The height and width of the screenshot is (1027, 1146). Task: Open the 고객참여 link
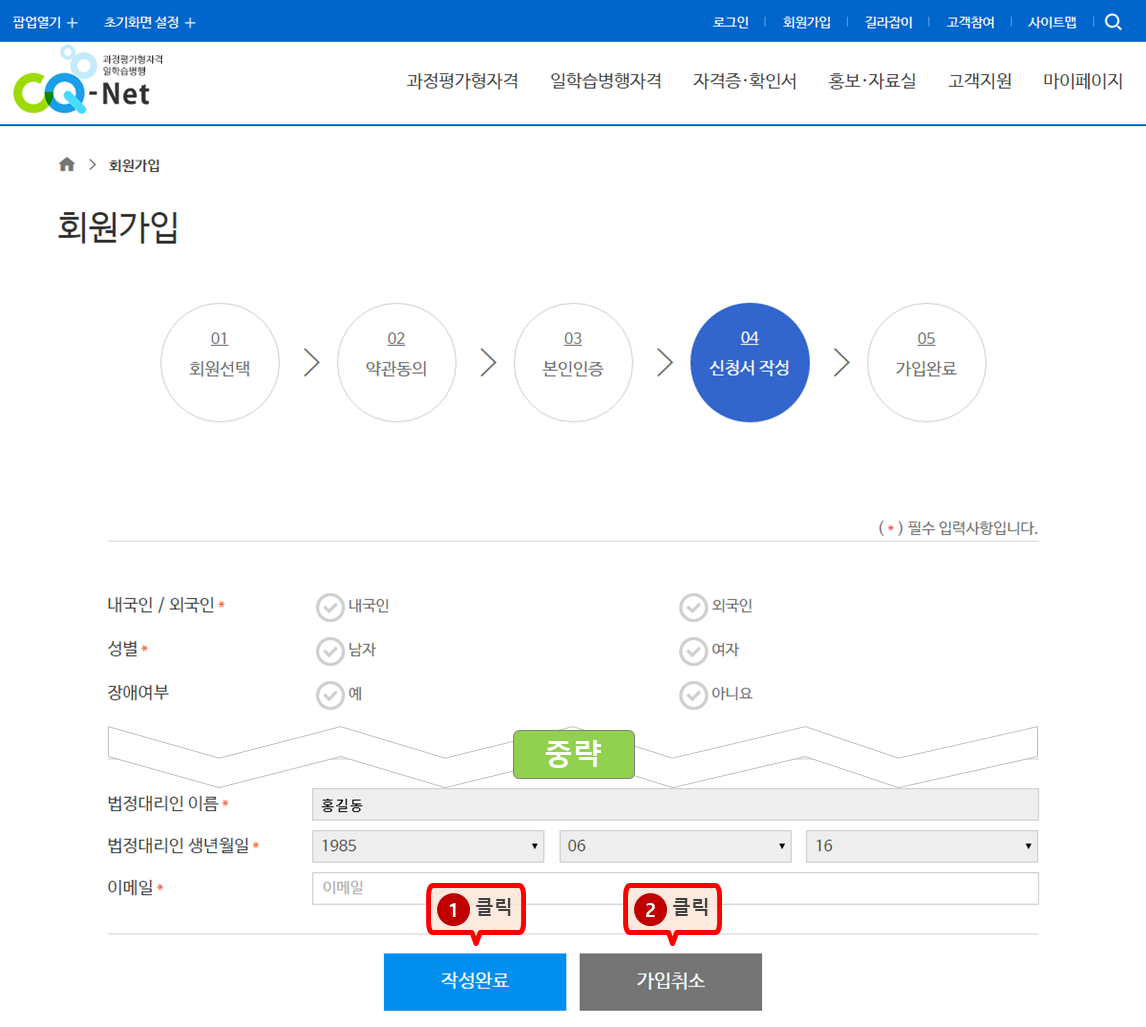[x=971, y=22]
